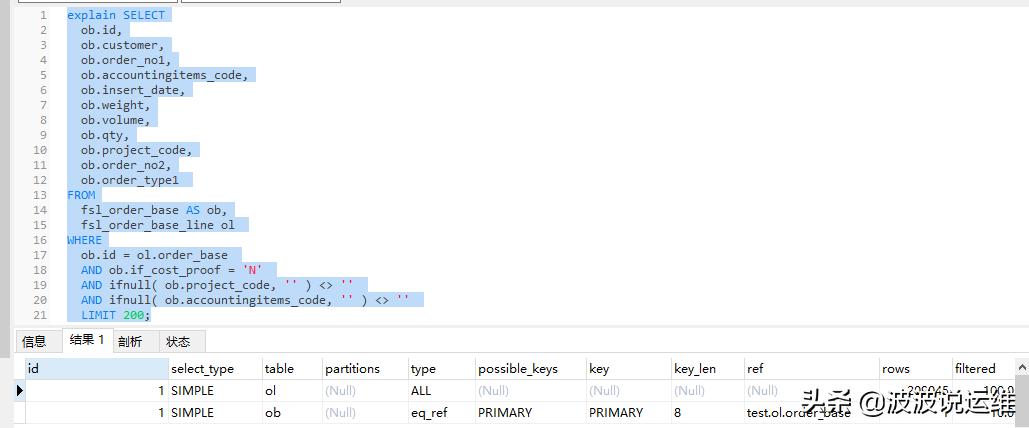
Task: Click the 'fsl_order_base_line ol' line
Action: click(158, 225)
